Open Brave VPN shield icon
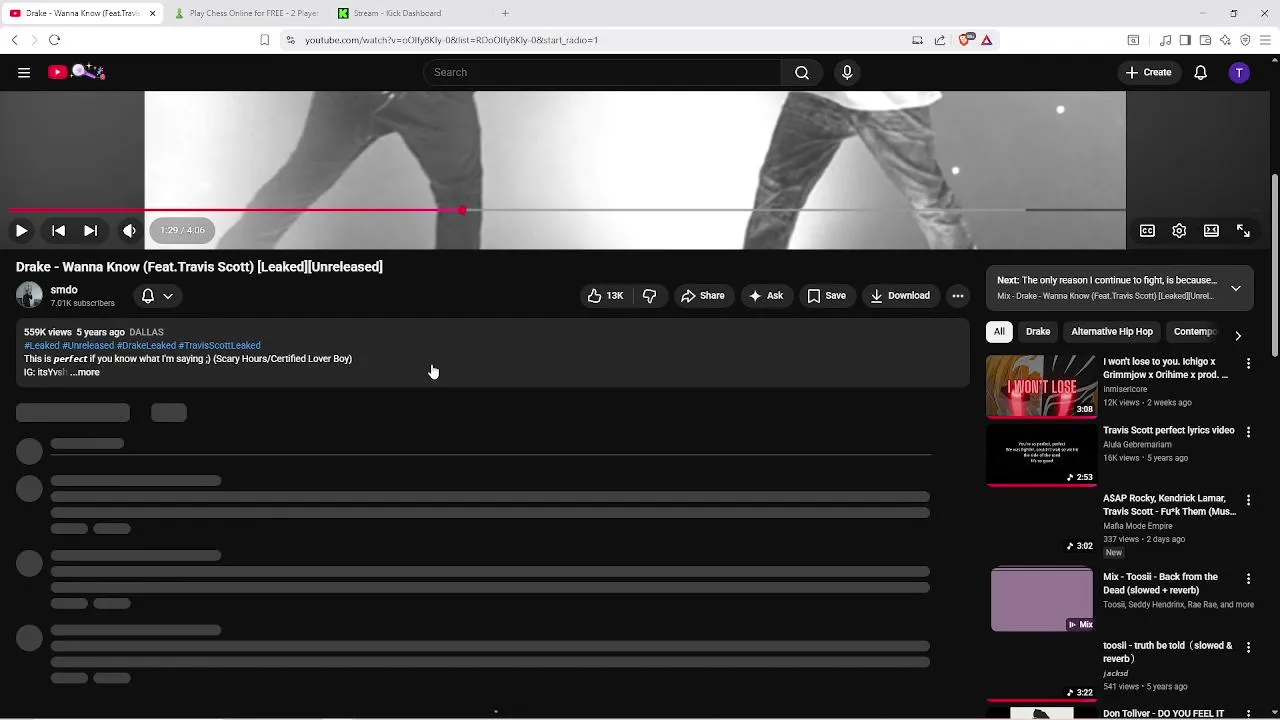The width and height of the screenshot is (1280, 720). point(1245,40)
